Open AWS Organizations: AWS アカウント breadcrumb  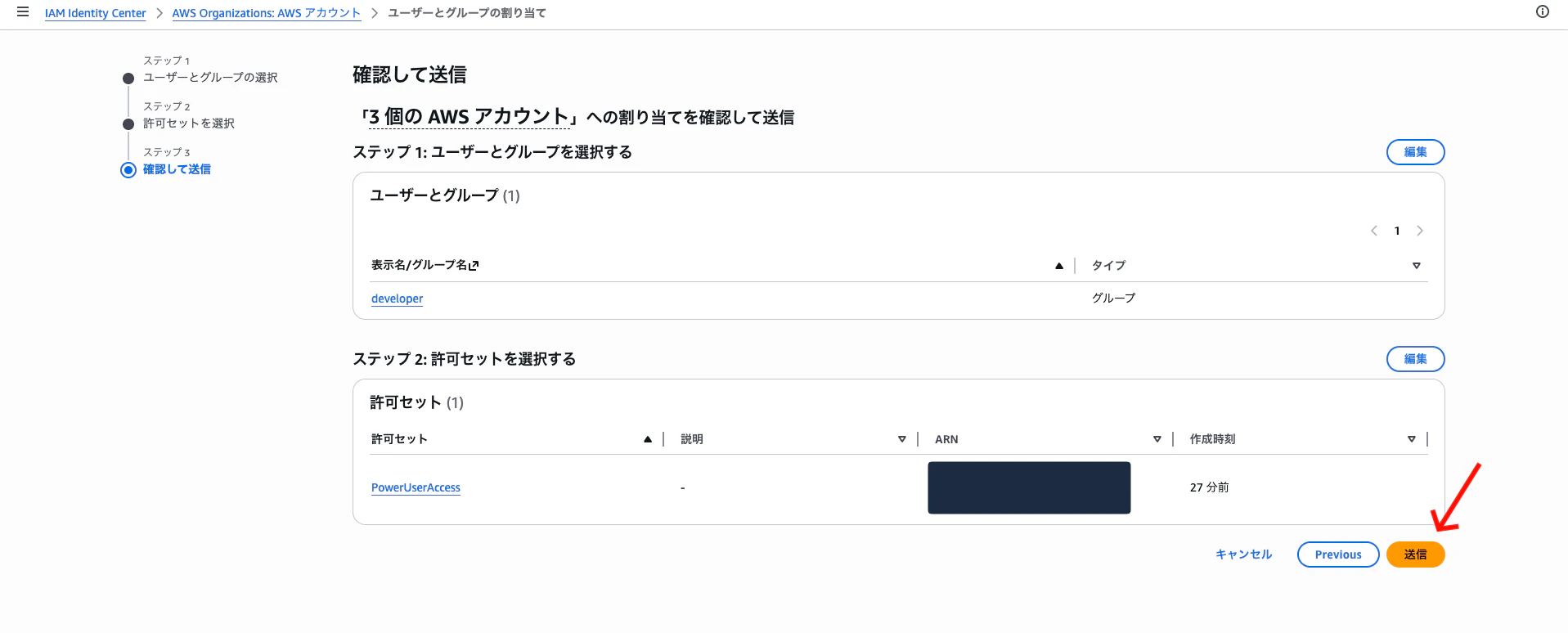click(266, 13)
